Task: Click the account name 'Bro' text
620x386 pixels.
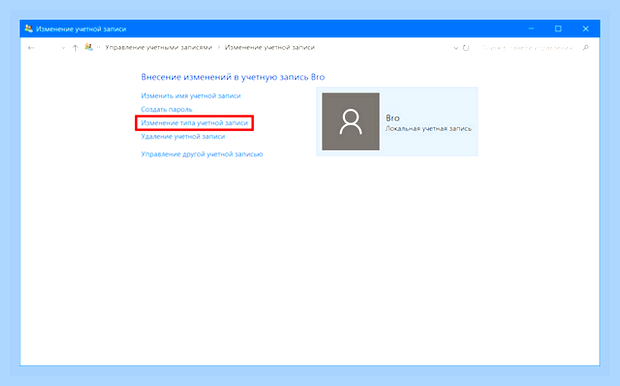Action: point(393,118)
